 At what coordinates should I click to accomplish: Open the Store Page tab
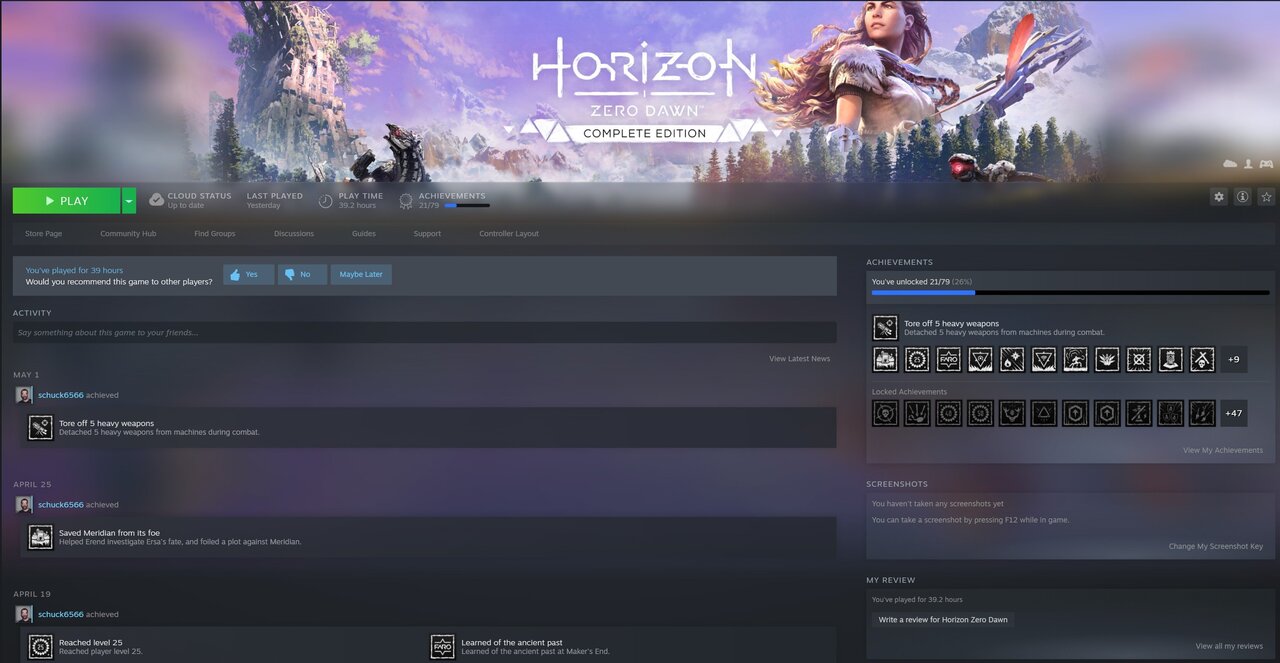click(43, 233)
